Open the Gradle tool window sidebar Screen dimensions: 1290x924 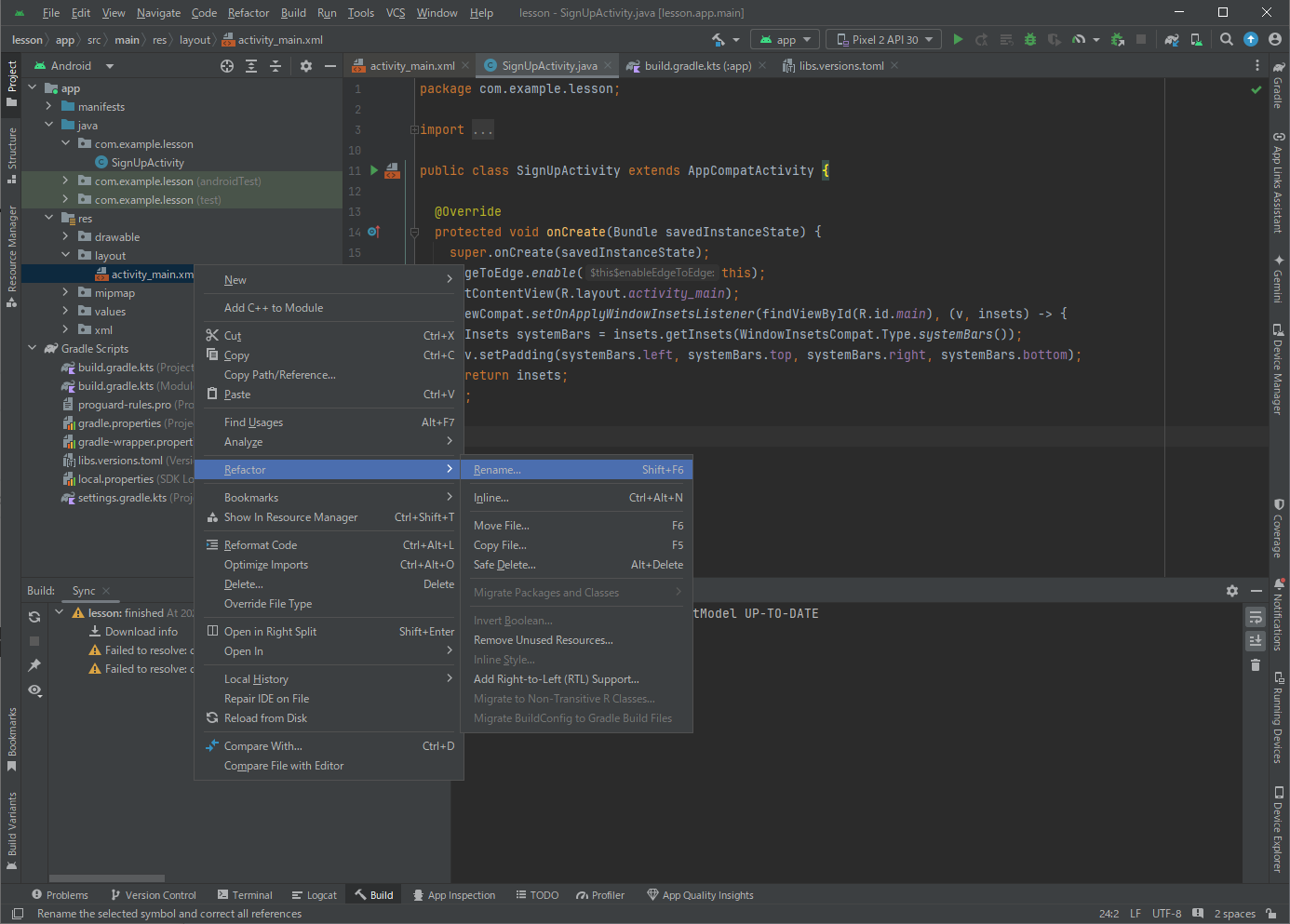[1279, 86]
